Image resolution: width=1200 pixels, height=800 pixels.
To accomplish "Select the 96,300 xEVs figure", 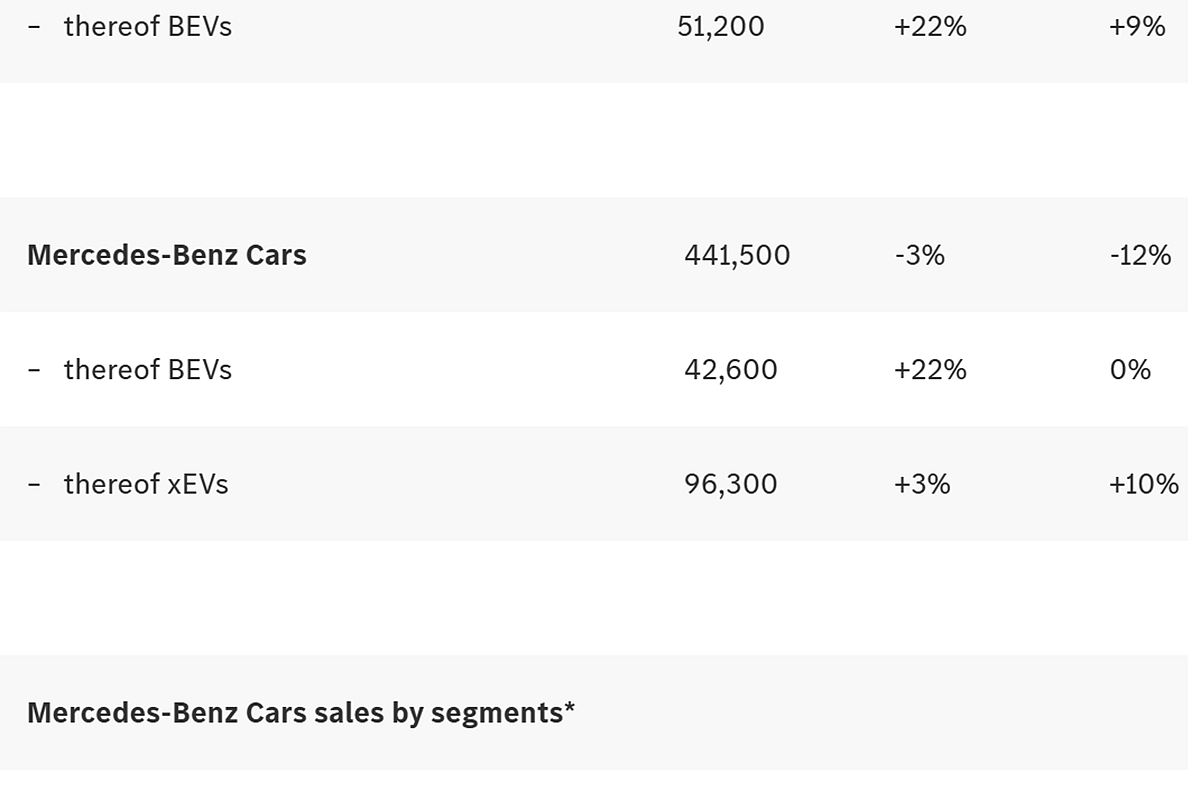I will coord(730,484).
